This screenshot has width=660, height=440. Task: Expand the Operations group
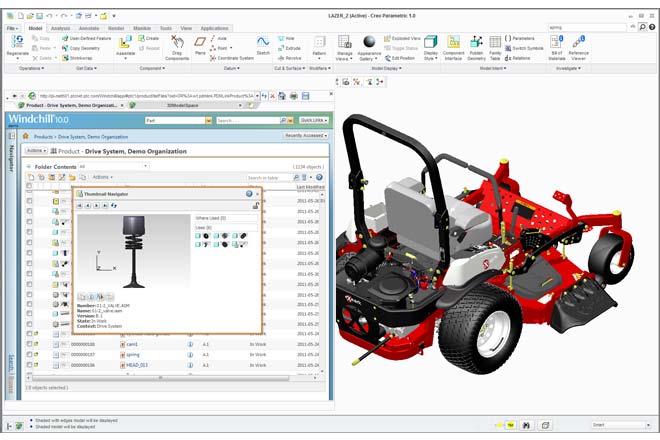click(31, 68)
